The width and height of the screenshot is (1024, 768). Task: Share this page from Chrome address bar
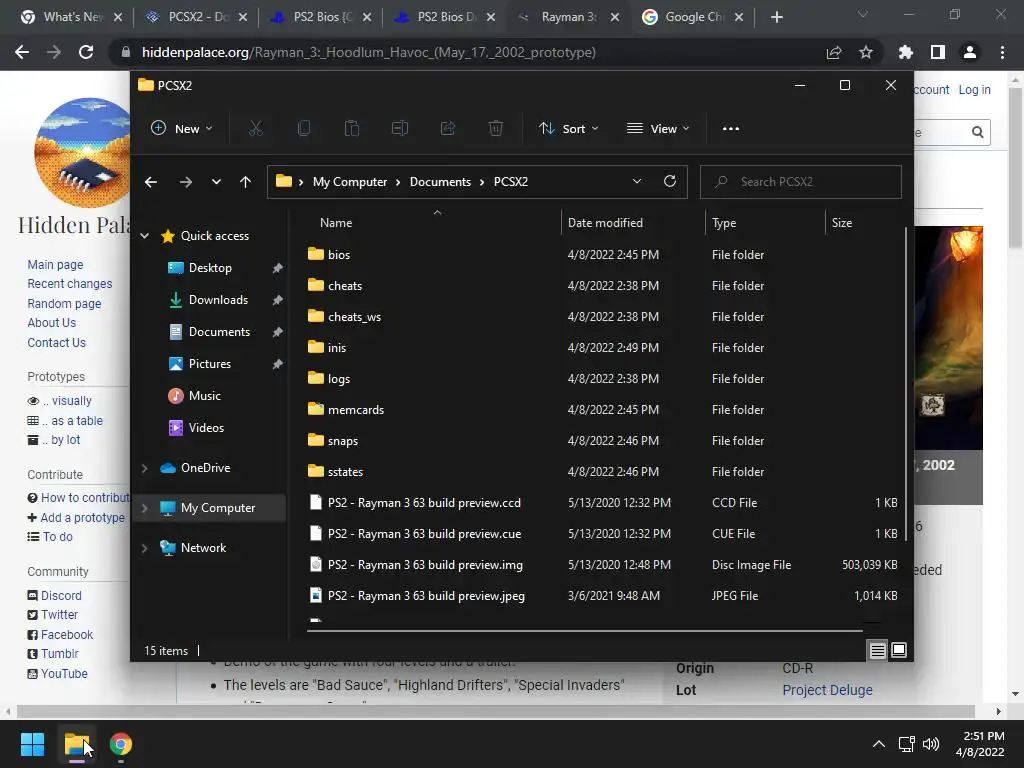tap(834, 52)
